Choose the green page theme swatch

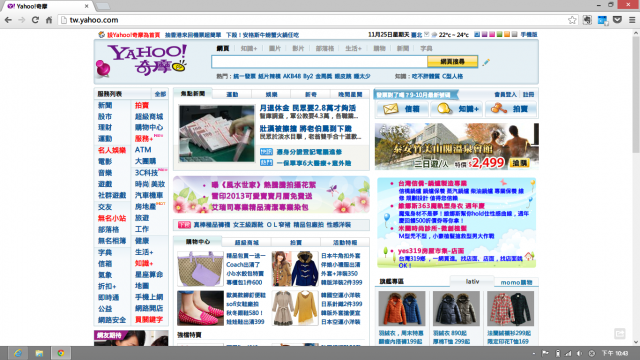pyautogui.click(x=499, y=35)
